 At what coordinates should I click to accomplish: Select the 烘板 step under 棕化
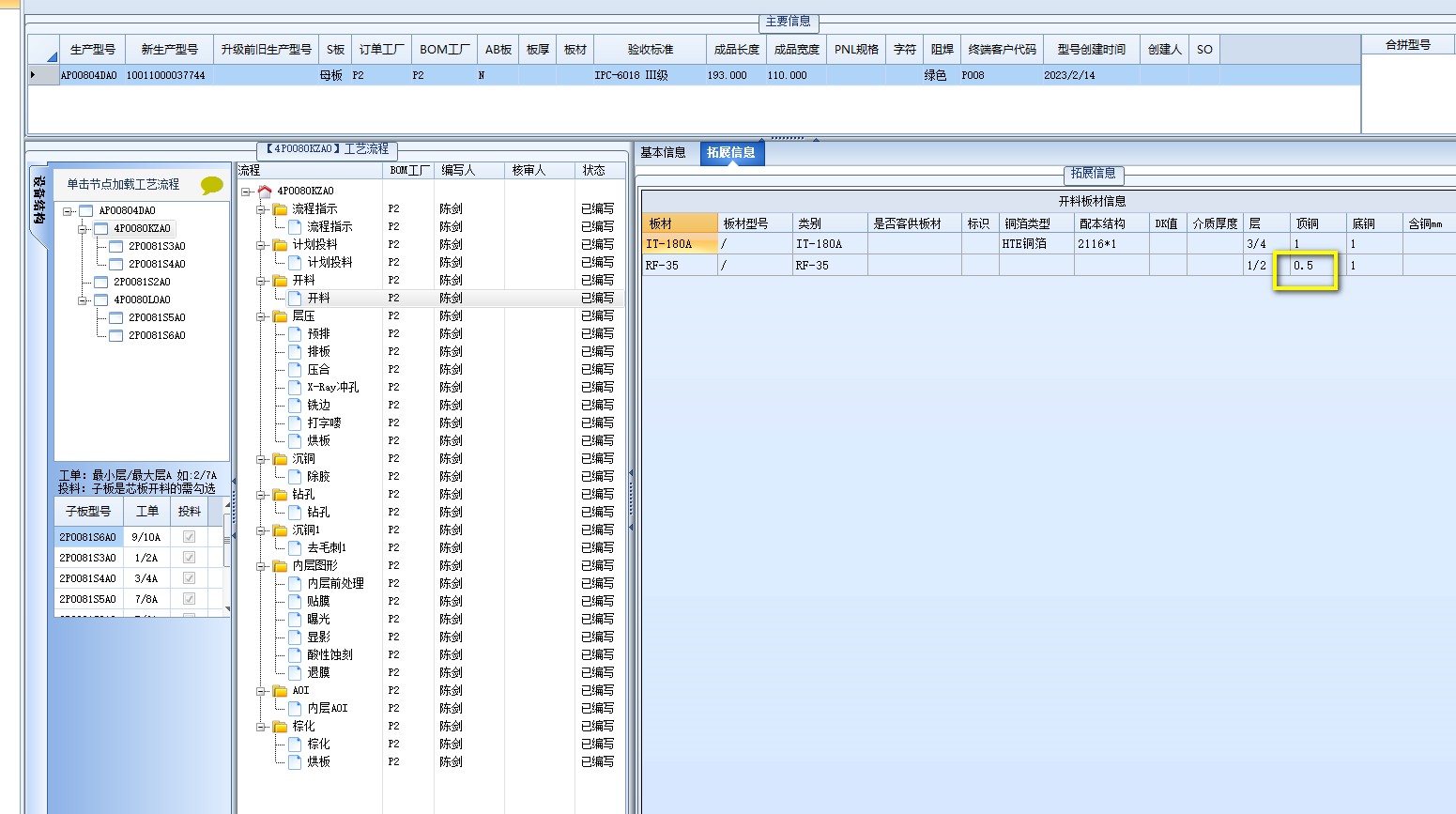(318, 761)
